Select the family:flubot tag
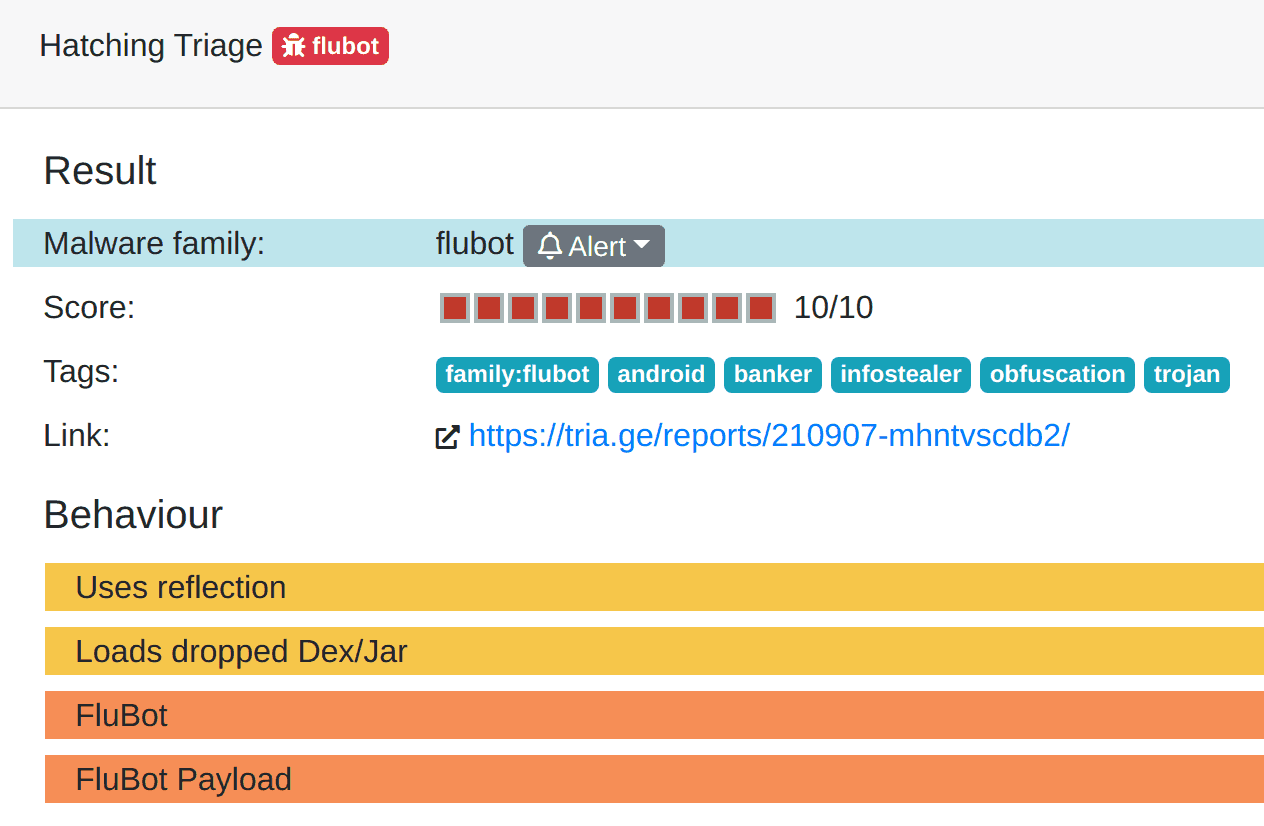1264x826 pixels. 517,374
